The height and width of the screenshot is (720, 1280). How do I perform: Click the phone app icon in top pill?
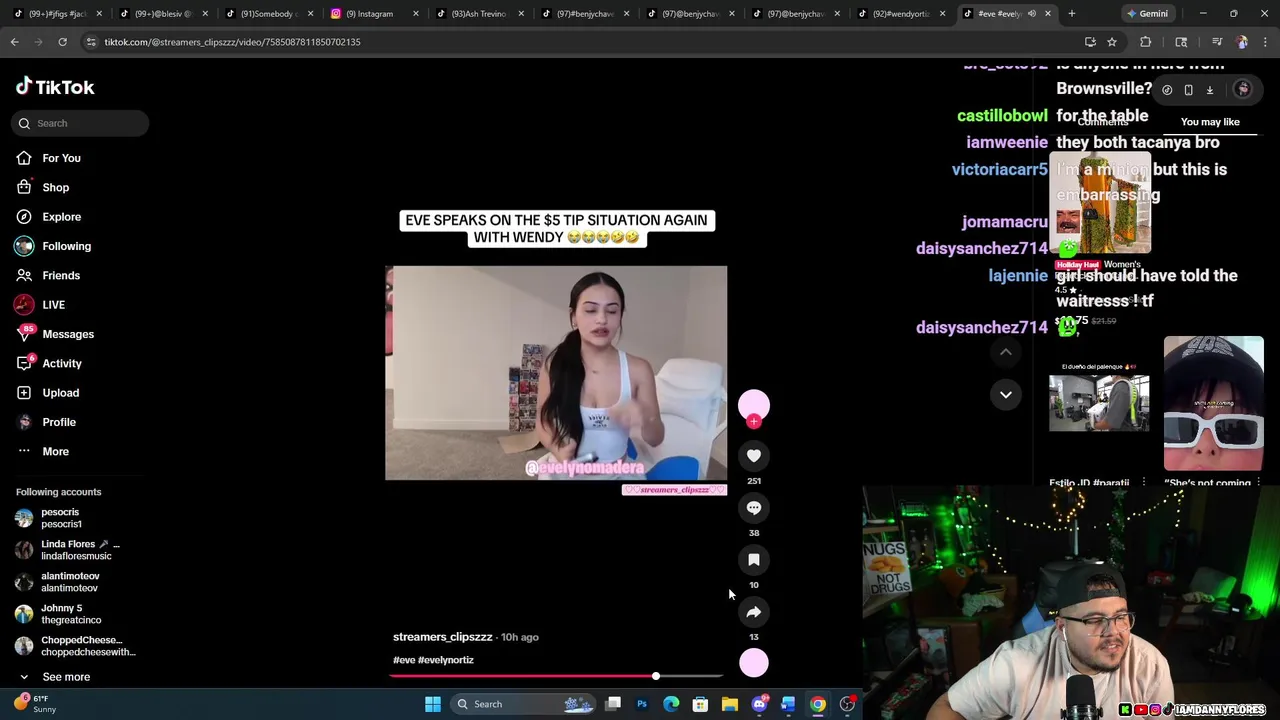[x=1188, y=90]
